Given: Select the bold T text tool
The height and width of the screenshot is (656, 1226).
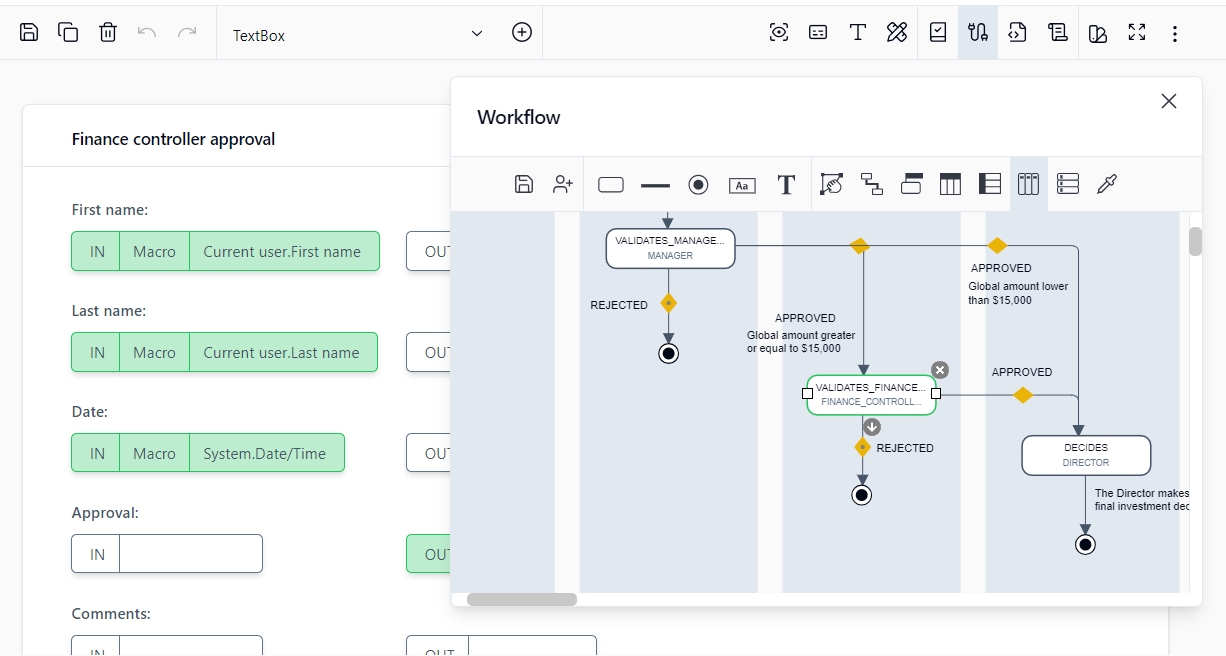Looking at the screenshot, I should (x=786, y=185).
